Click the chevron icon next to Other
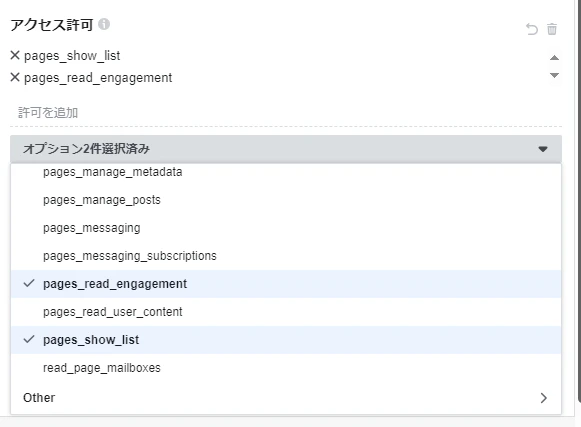 (x=543, y=398)
